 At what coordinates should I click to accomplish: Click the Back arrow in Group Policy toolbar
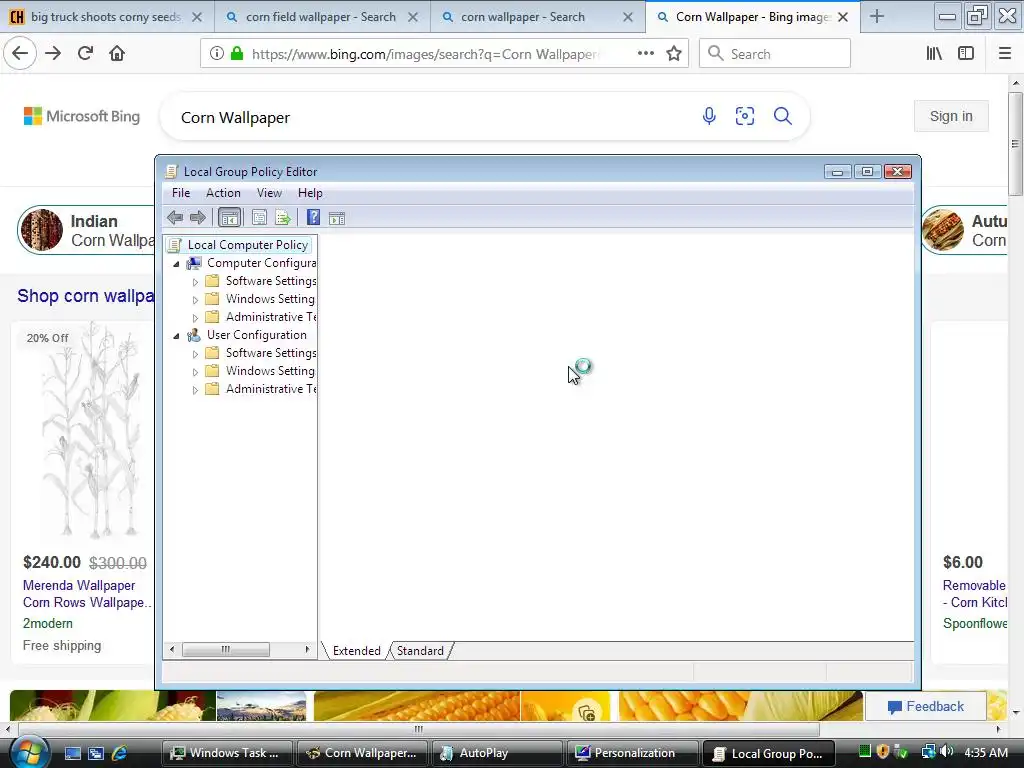coord(174,217)
